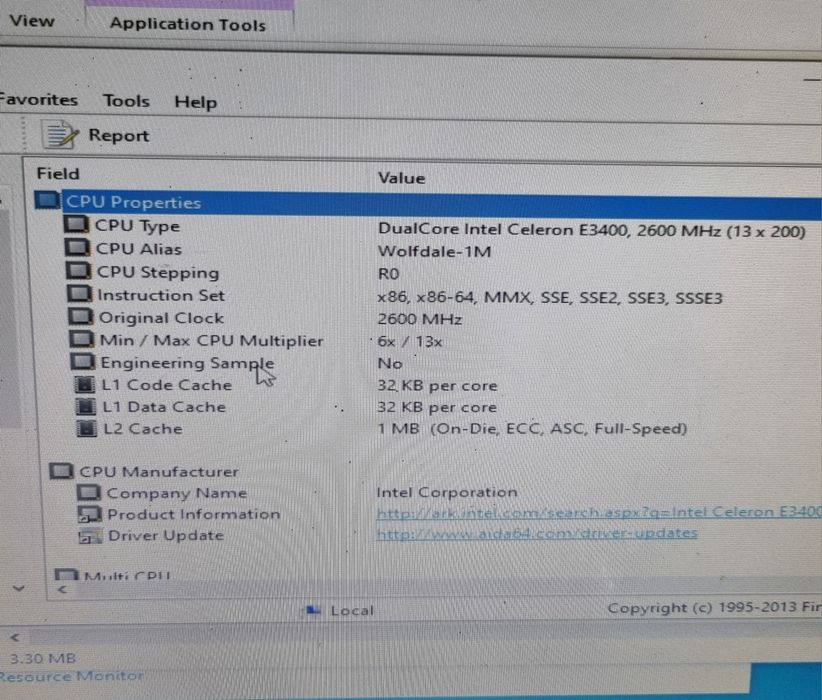This screenshot has height=700, width=822.
Task: Click the Multi CPU group icon
Action: click(x=67, y=575)
